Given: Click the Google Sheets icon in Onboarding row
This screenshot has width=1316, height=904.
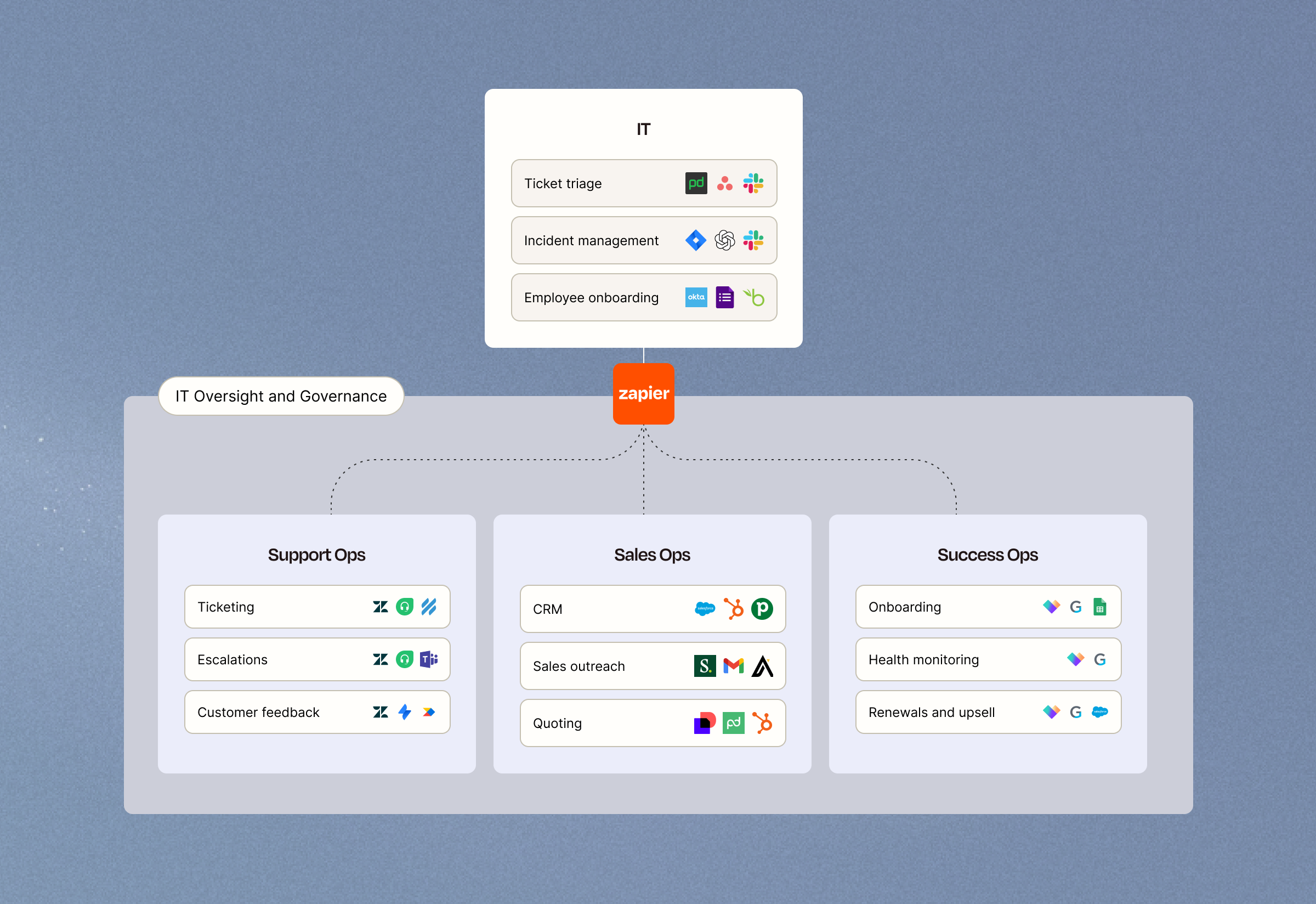Looking at the screenshot, I should coord(1099,607).
